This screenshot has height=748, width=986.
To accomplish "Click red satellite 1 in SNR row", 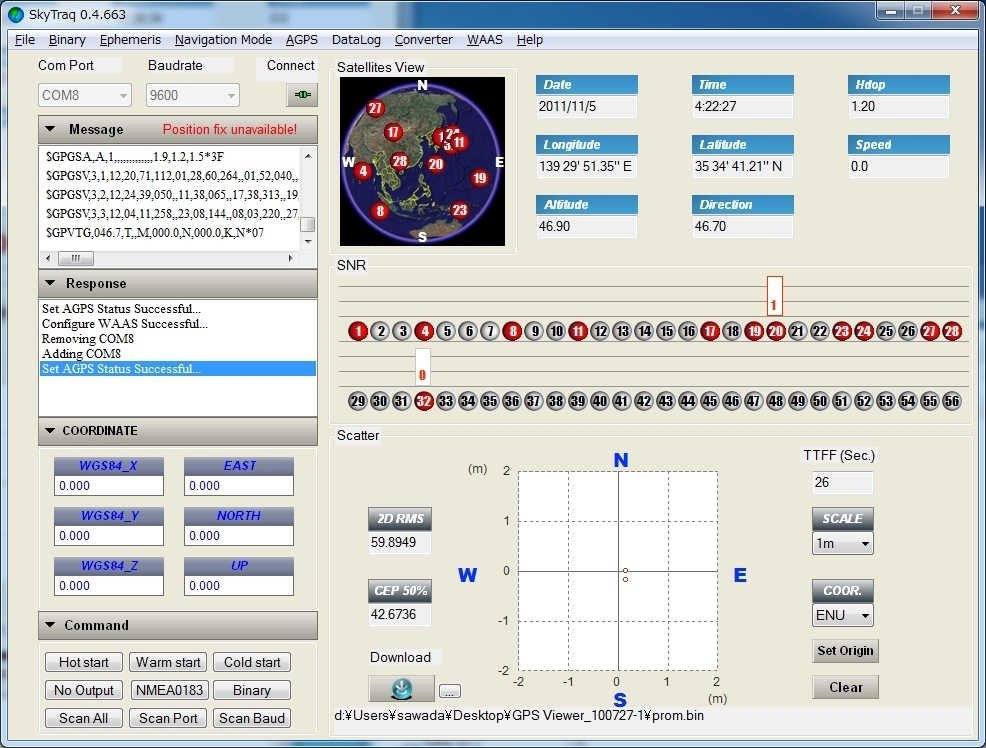I will pos(358,331).
